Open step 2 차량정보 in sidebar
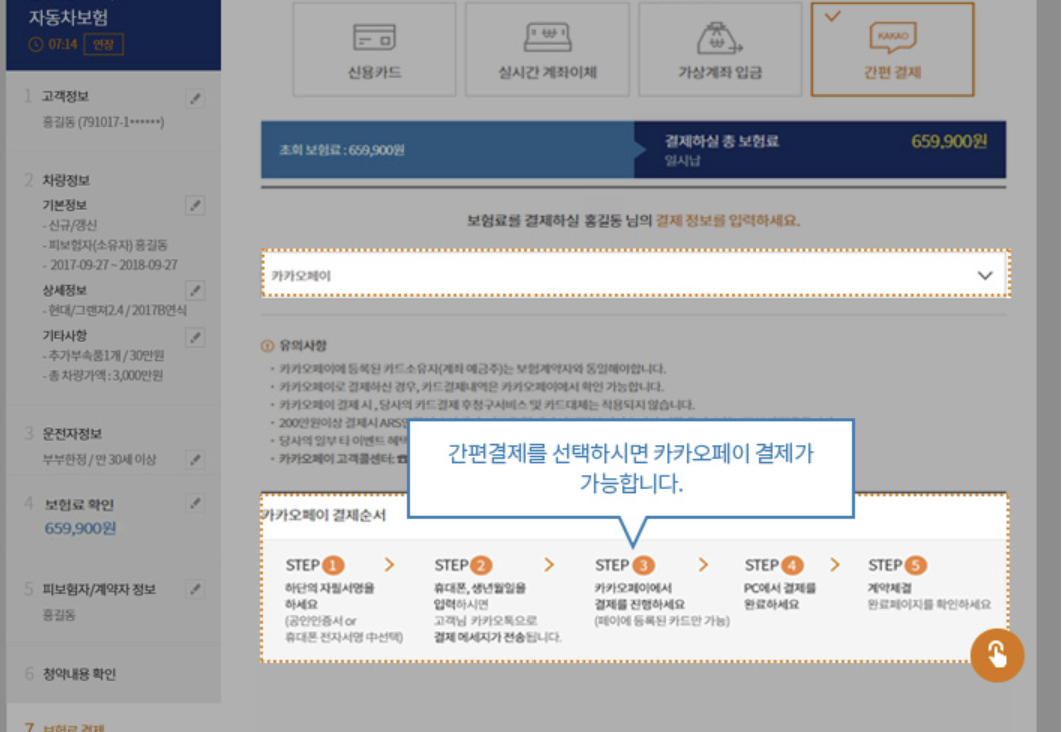Image resolution: width=1062 pixels, height=732 pixels. (x=66, y=180)
